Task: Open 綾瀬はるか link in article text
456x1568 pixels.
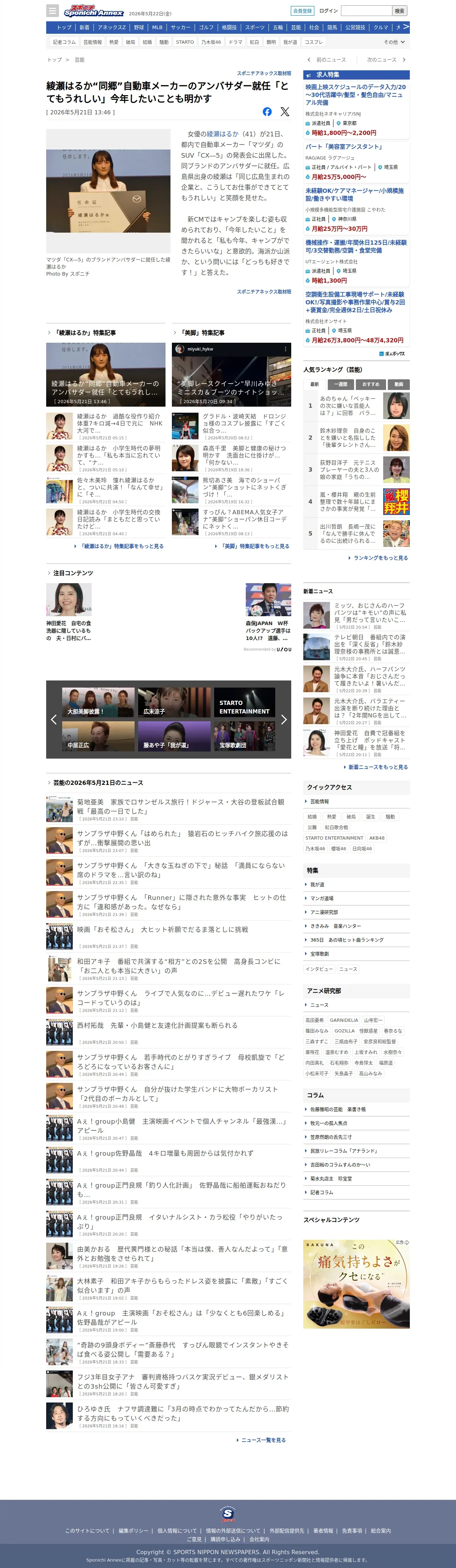Action: 223,134
